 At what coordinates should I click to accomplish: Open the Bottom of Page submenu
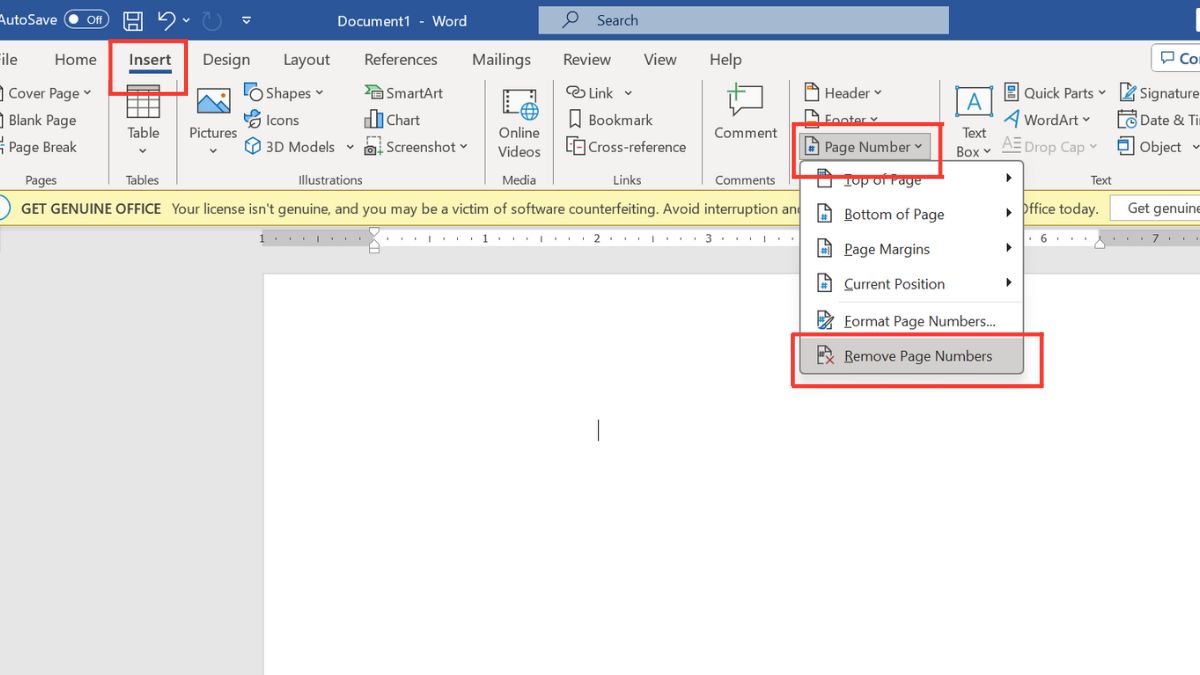coord(912,214)
